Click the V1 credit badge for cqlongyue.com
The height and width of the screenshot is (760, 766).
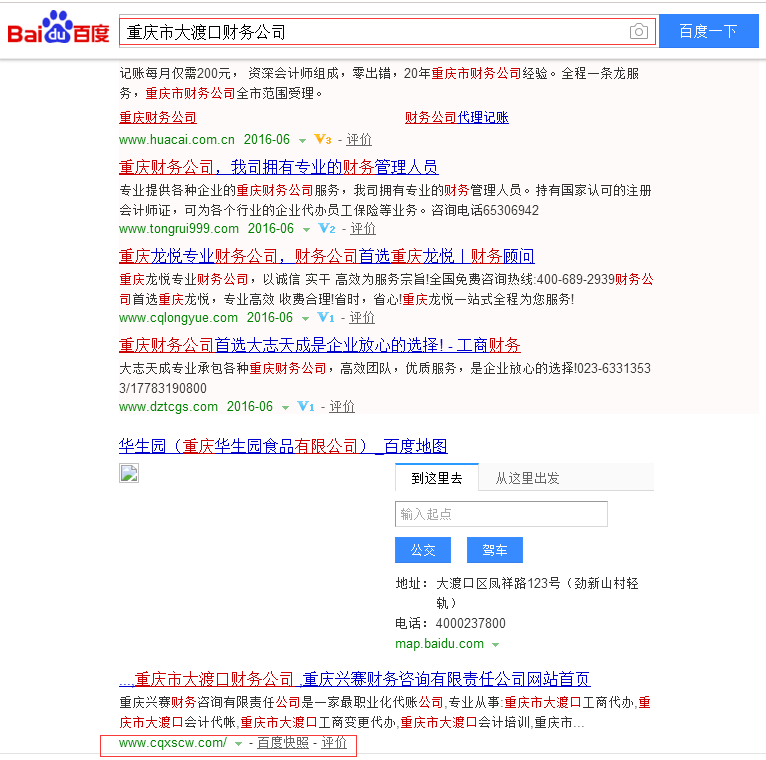tap(325, 318)
